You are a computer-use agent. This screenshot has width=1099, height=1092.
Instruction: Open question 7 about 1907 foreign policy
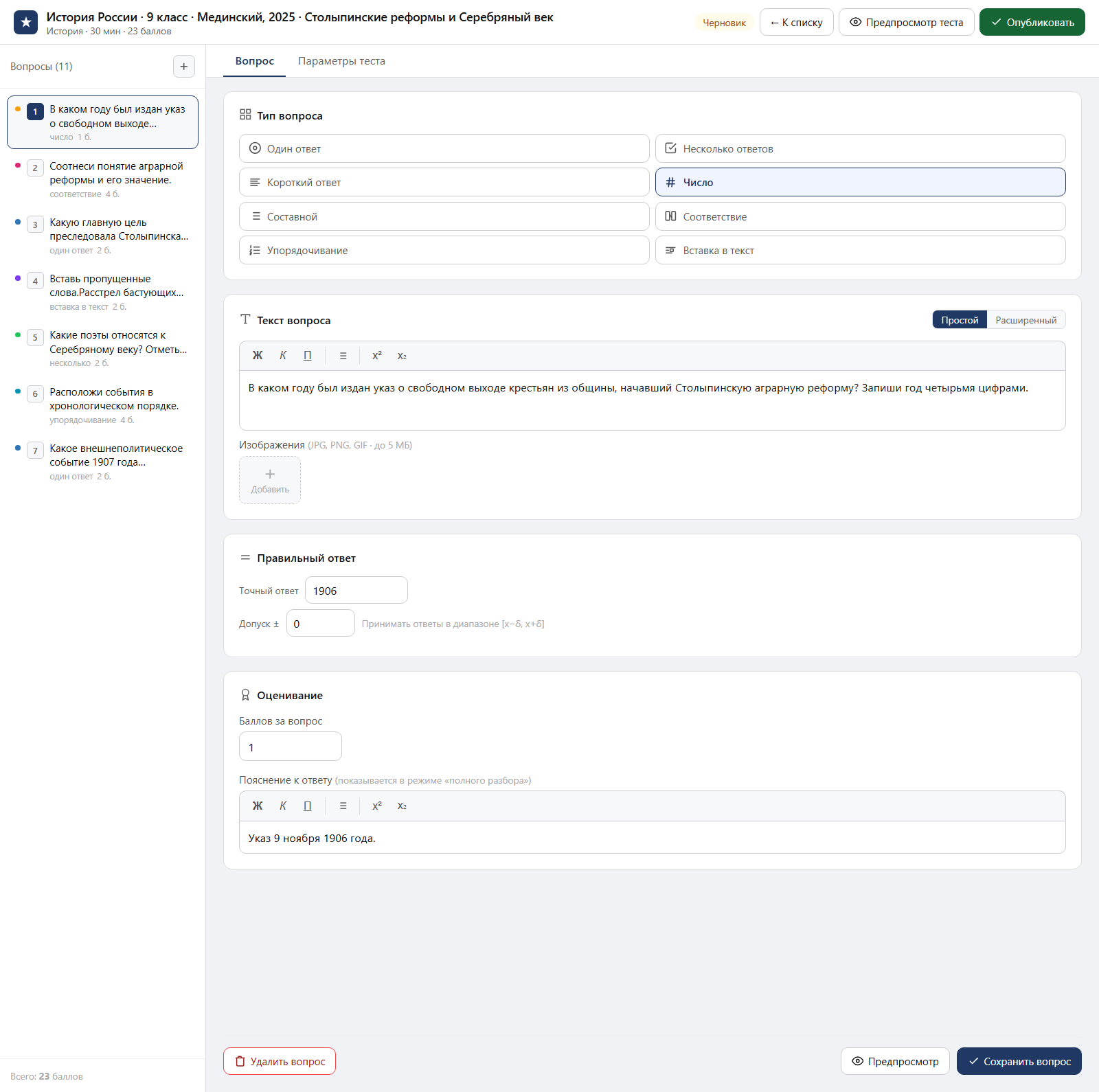[x=102, y=462]
